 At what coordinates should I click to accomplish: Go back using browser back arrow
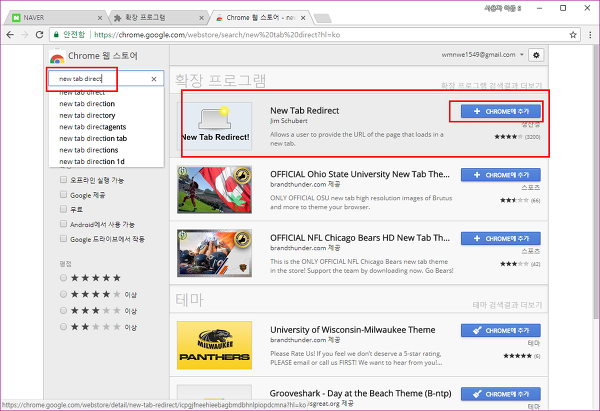click(10, 35)
